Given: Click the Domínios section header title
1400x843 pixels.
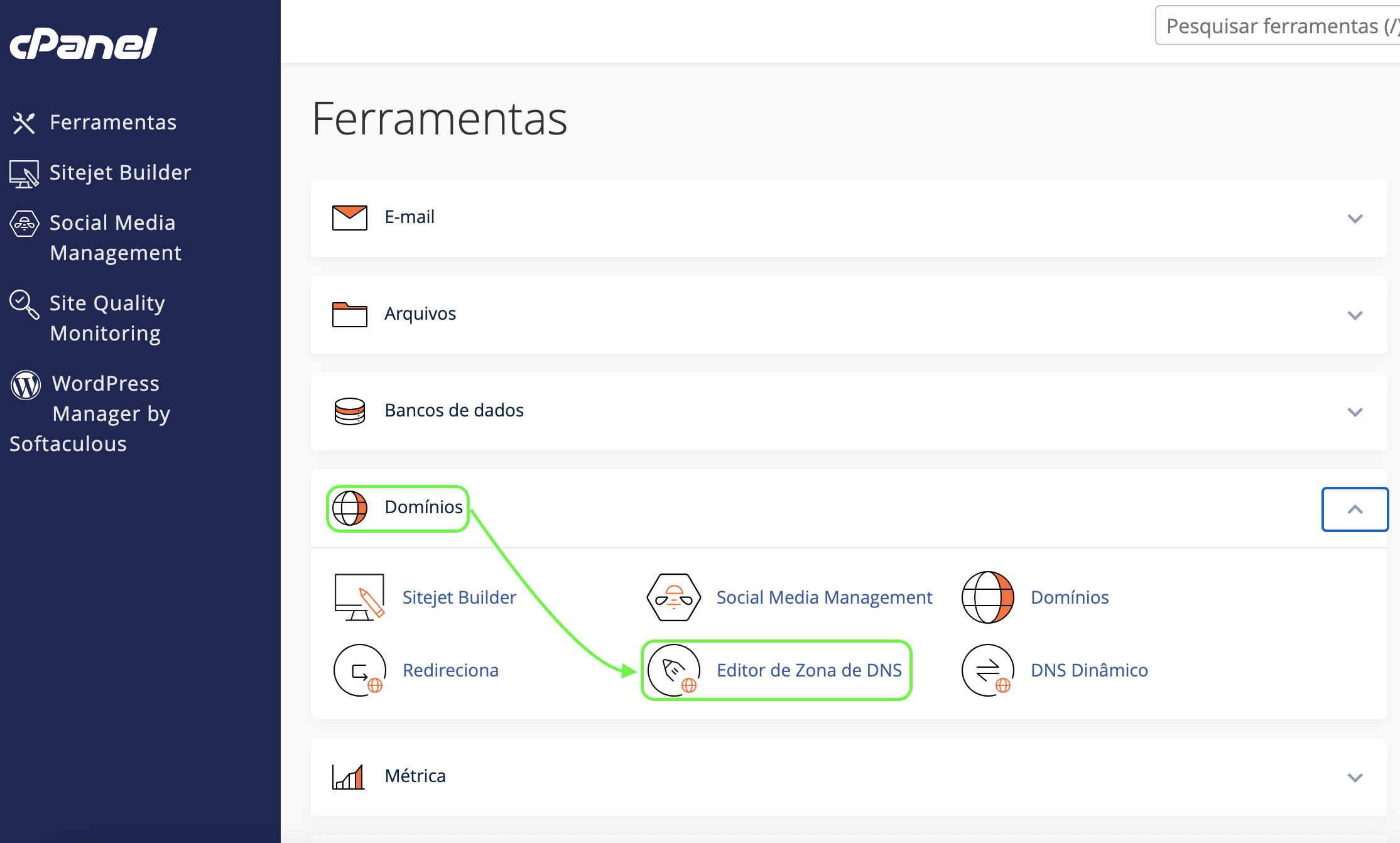Looking at the screenshot, I should click(x=423, y=507).
